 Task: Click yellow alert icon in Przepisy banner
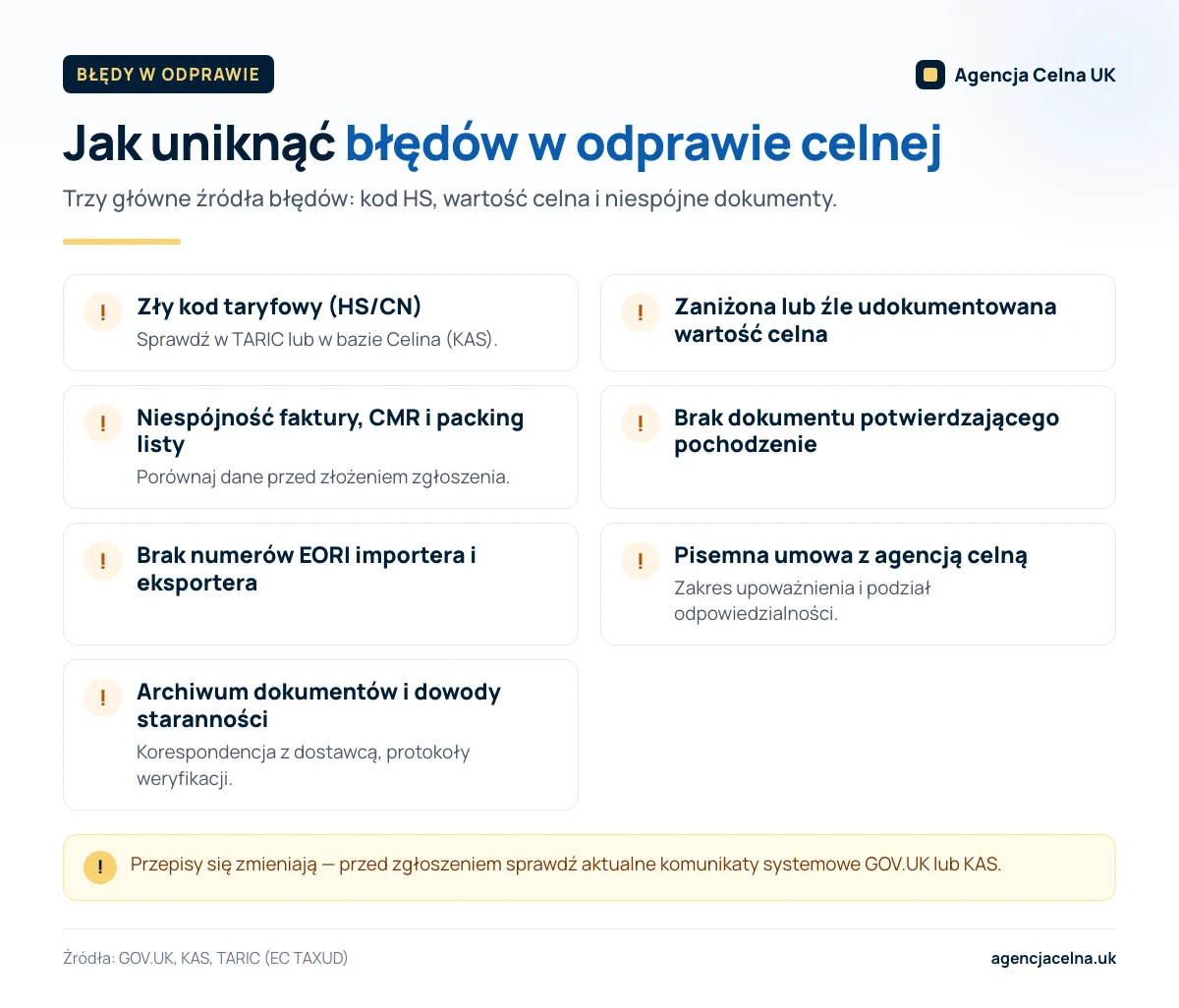tap(100, 868)
